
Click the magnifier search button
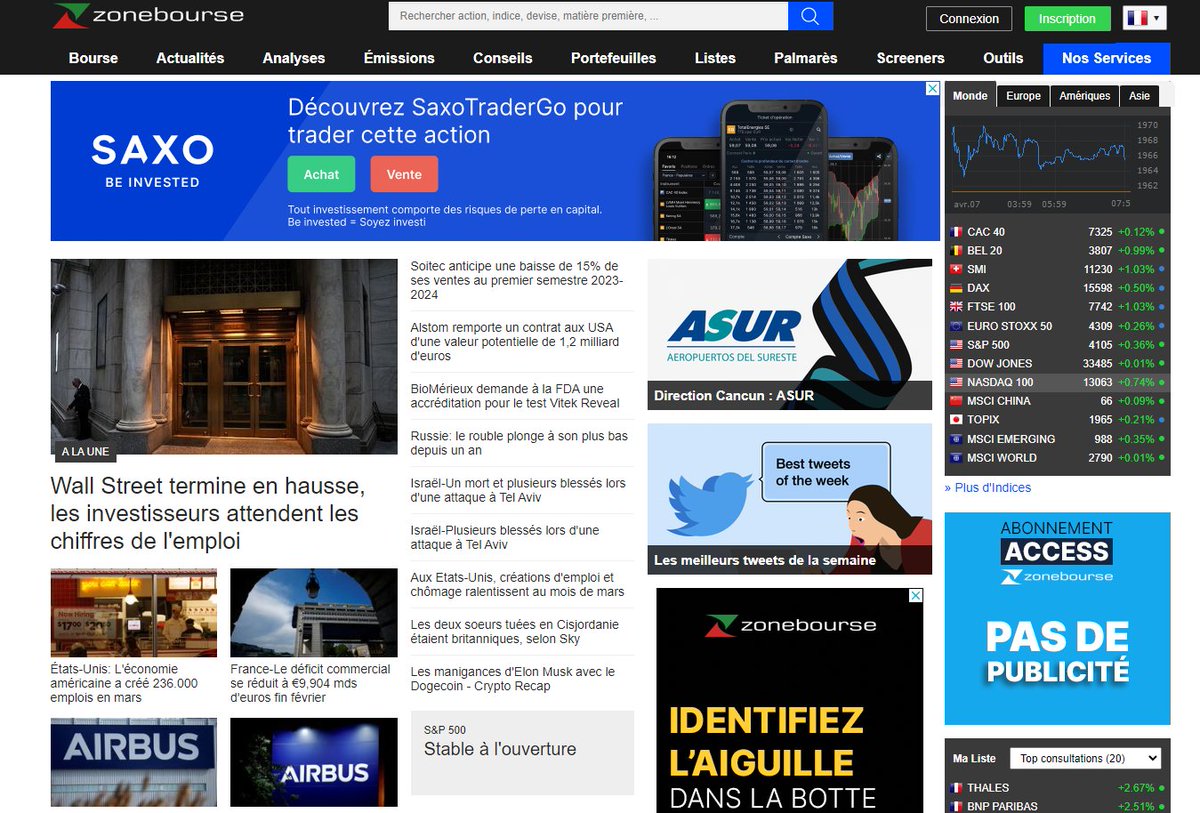[x=810, y=16]
